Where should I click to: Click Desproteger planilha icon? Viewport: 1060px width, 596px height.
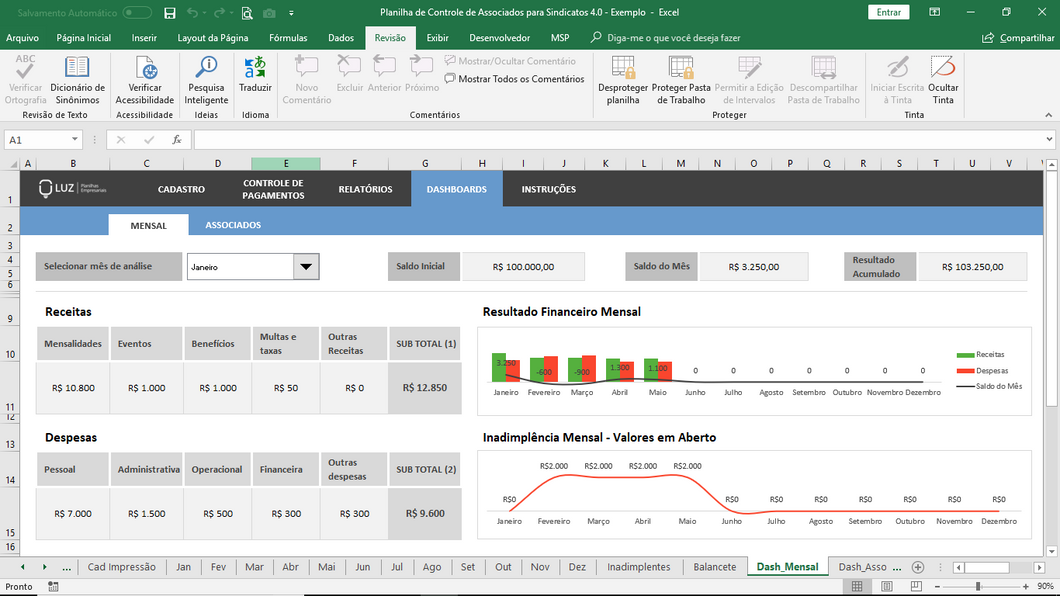[x=623, y=70]
